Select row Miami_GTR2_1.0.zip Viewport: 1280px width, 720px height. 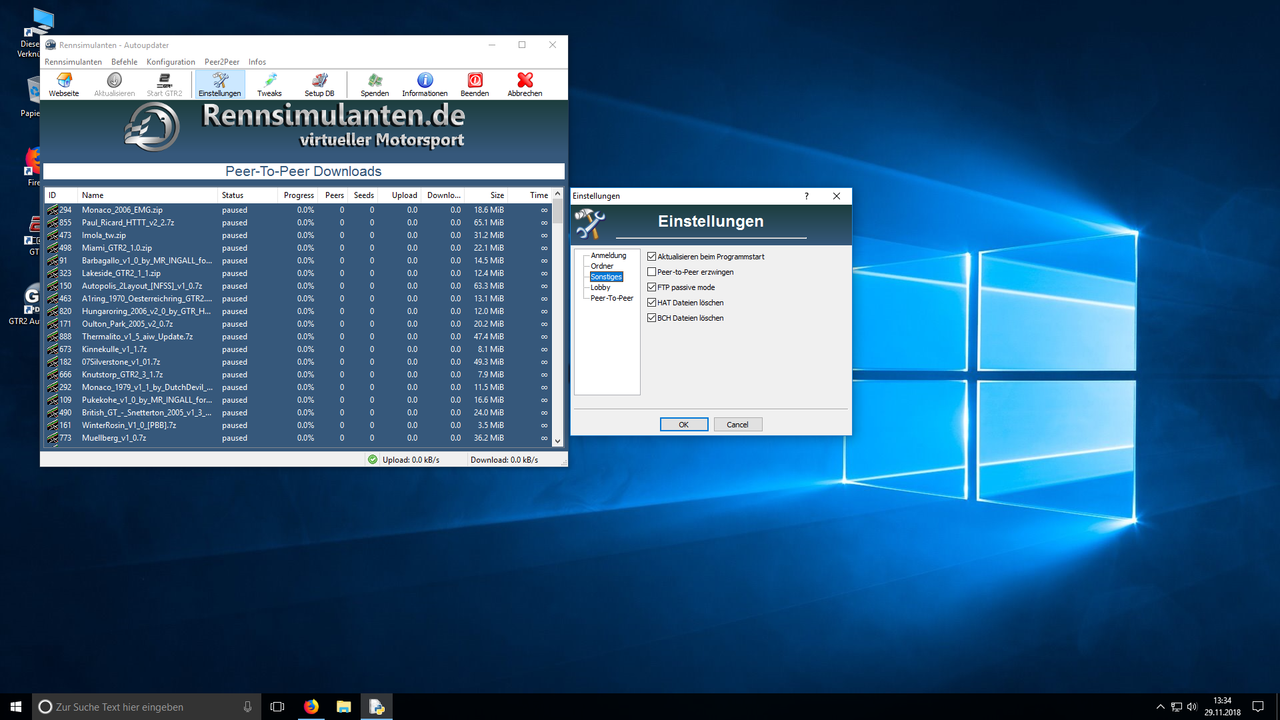298,248
